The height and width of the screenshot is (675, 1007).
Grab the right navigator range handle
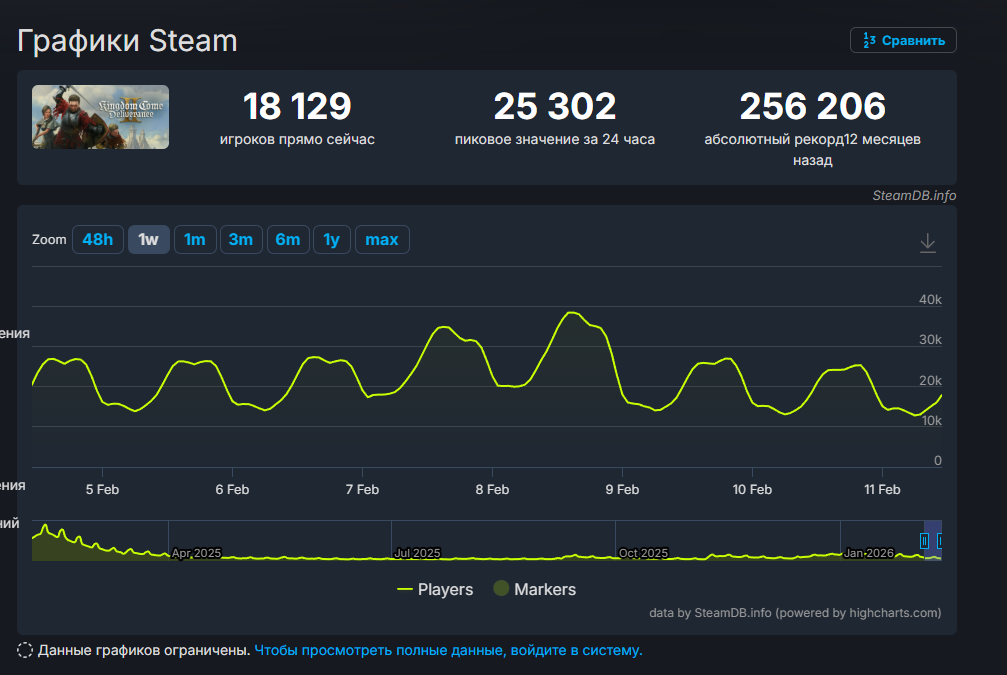pyautogui.click(x=939, y=541)
